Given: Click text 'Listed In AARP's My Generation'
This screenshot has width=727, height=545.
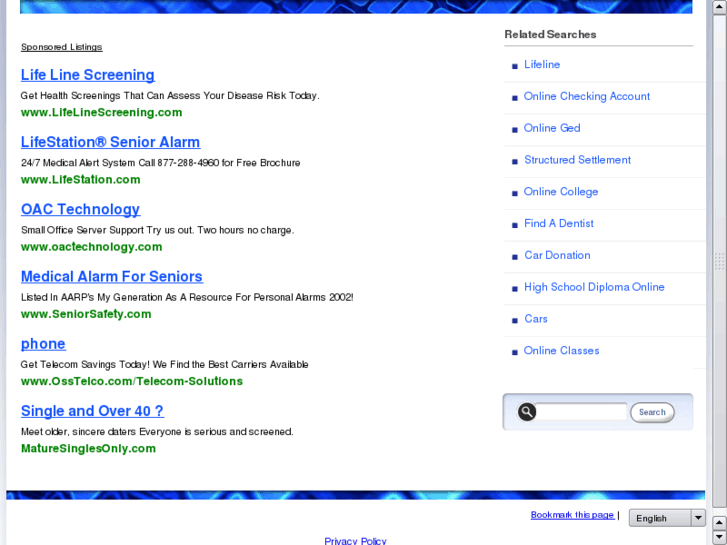Looking at the screenshot, I should pos(91,297).
